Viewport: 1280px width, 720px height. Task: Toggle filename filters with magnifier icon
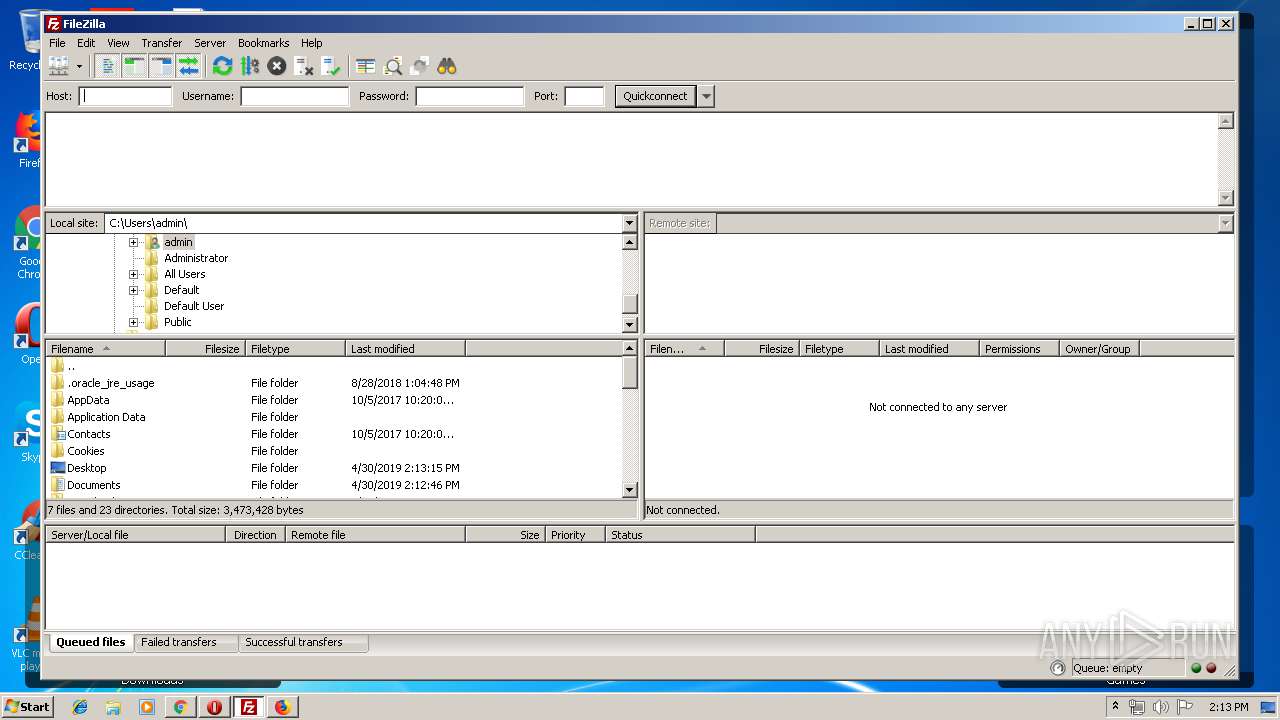[x=393, y=66]
